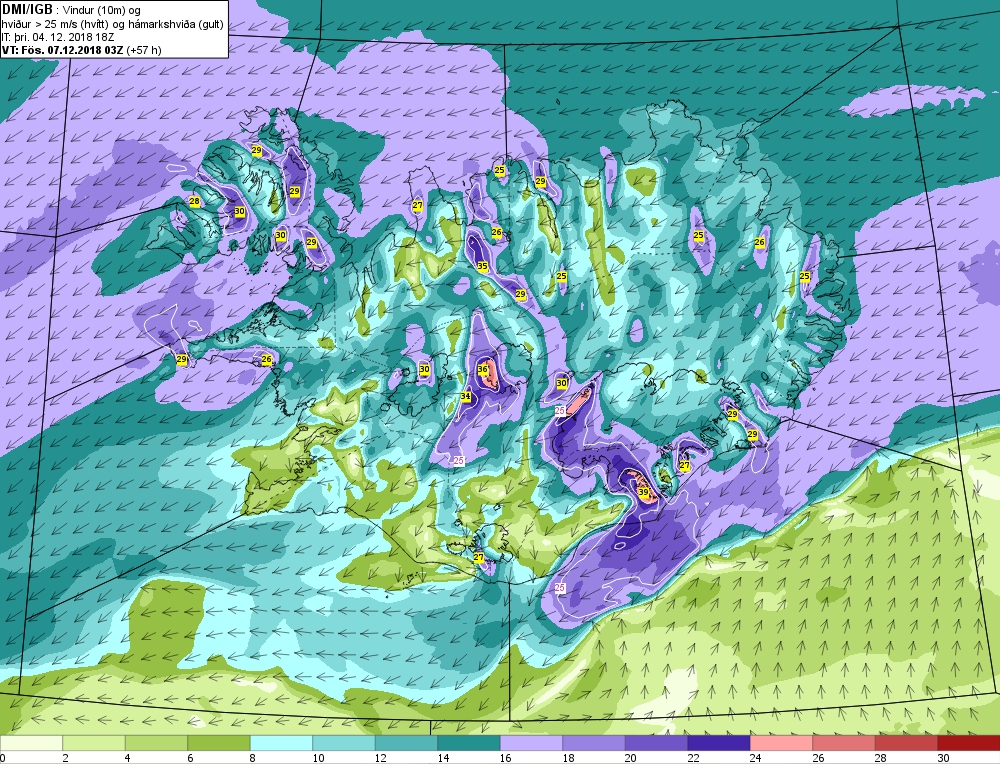Screen dimensions: 1000x764
Task: Click the olive legend swatch from 6 to 8
Action: tap(219, 743)
